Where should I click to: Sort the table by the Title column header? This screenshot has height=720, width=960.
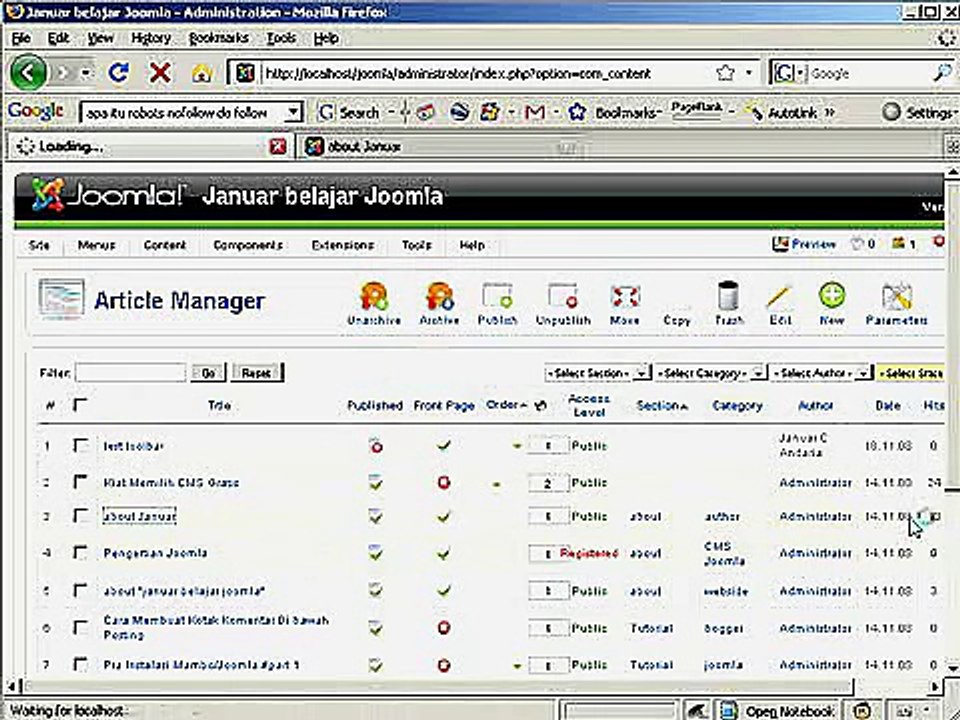219,405
